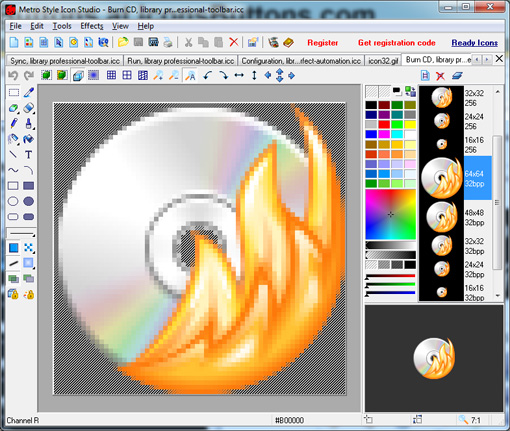Click the format list scroll-down arrow
This screenshot has height=431, width=510.
pyautogui.click(x=498, y=296)
